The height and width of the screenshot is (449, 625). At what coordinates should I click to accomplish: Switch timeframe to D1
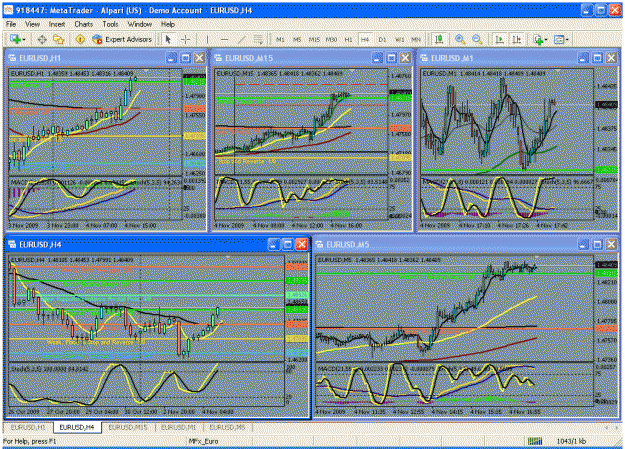click(x=382, y=39)
